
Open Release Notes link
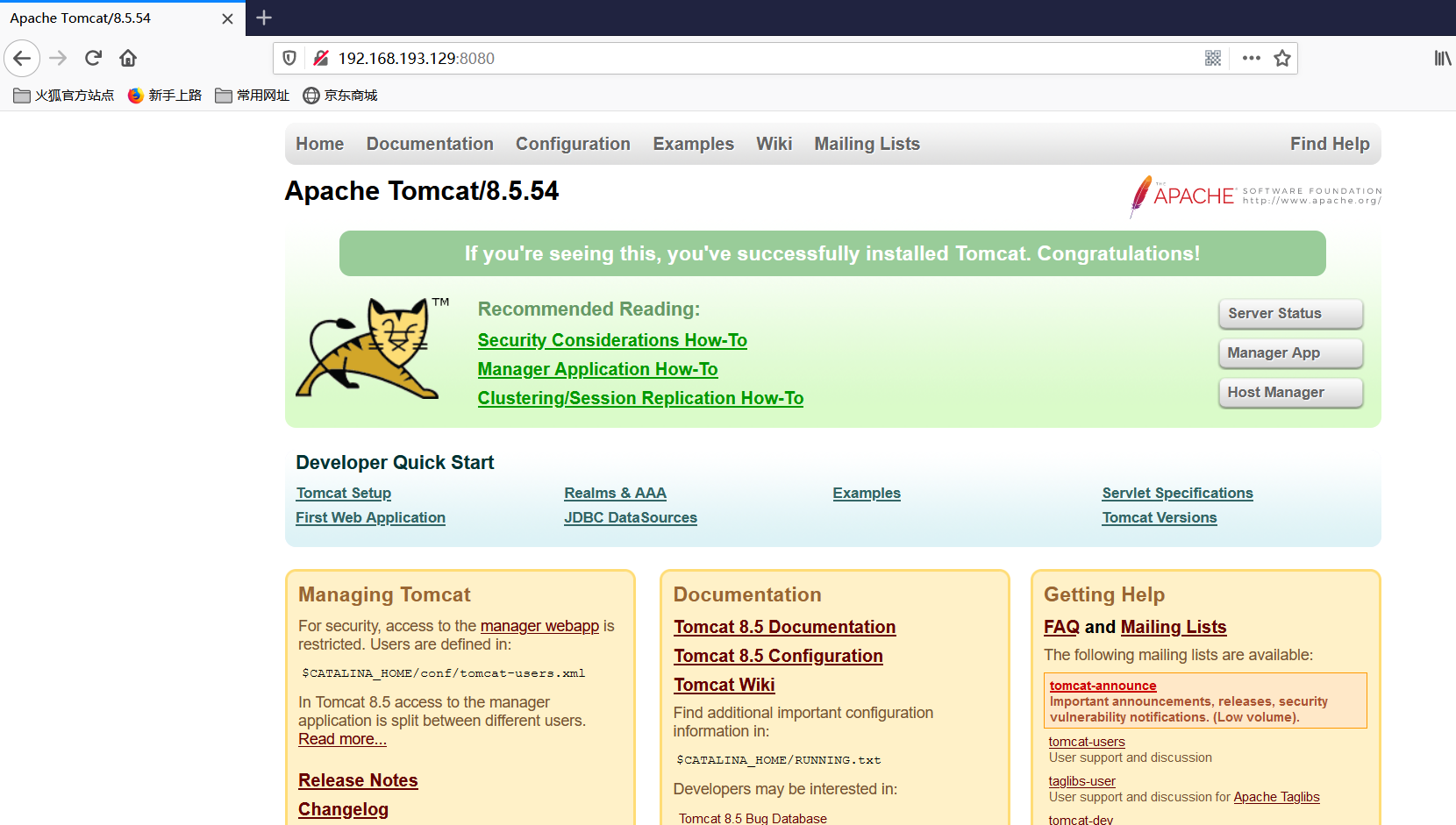pyautogui.click(x=358, y=780)
